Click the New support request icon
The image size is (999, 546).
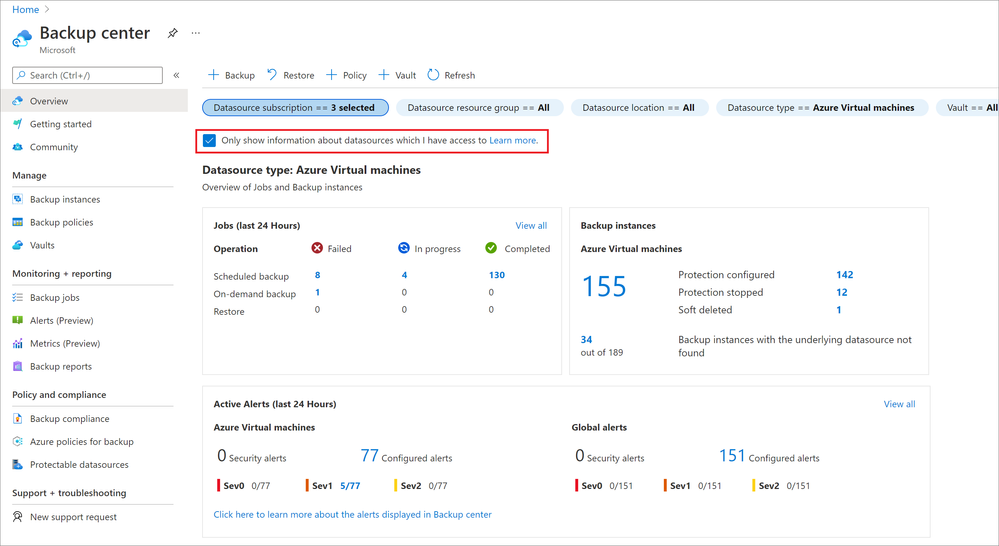point(18,517)
